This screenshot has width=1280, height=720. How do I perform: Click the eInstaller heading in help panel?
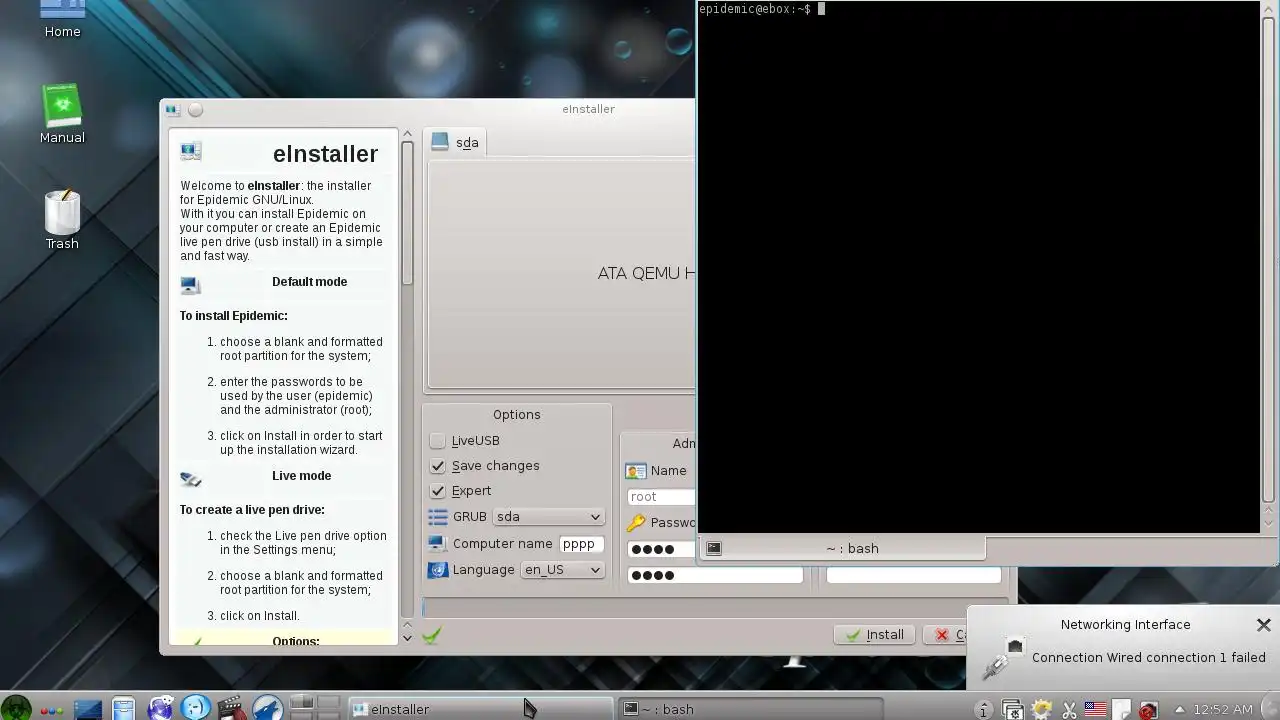pos(325,154)
